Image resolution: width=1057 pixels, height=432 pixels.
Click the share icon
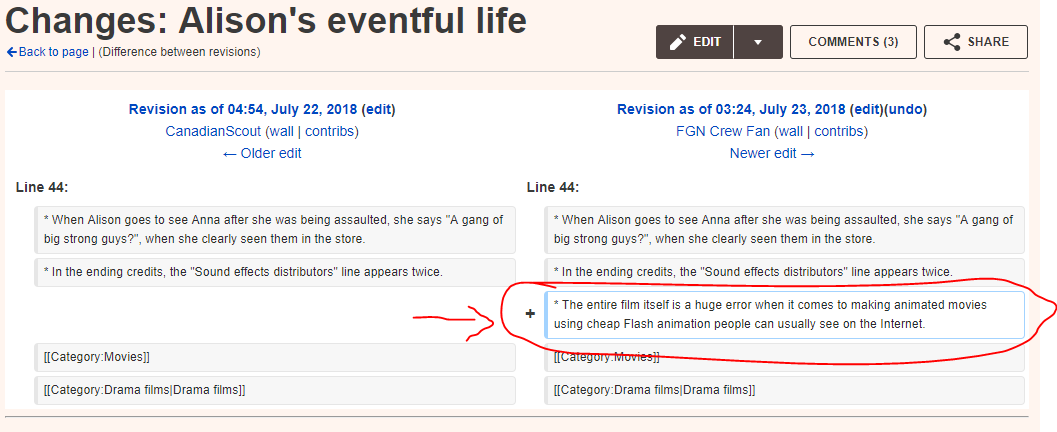coord(952,42)
